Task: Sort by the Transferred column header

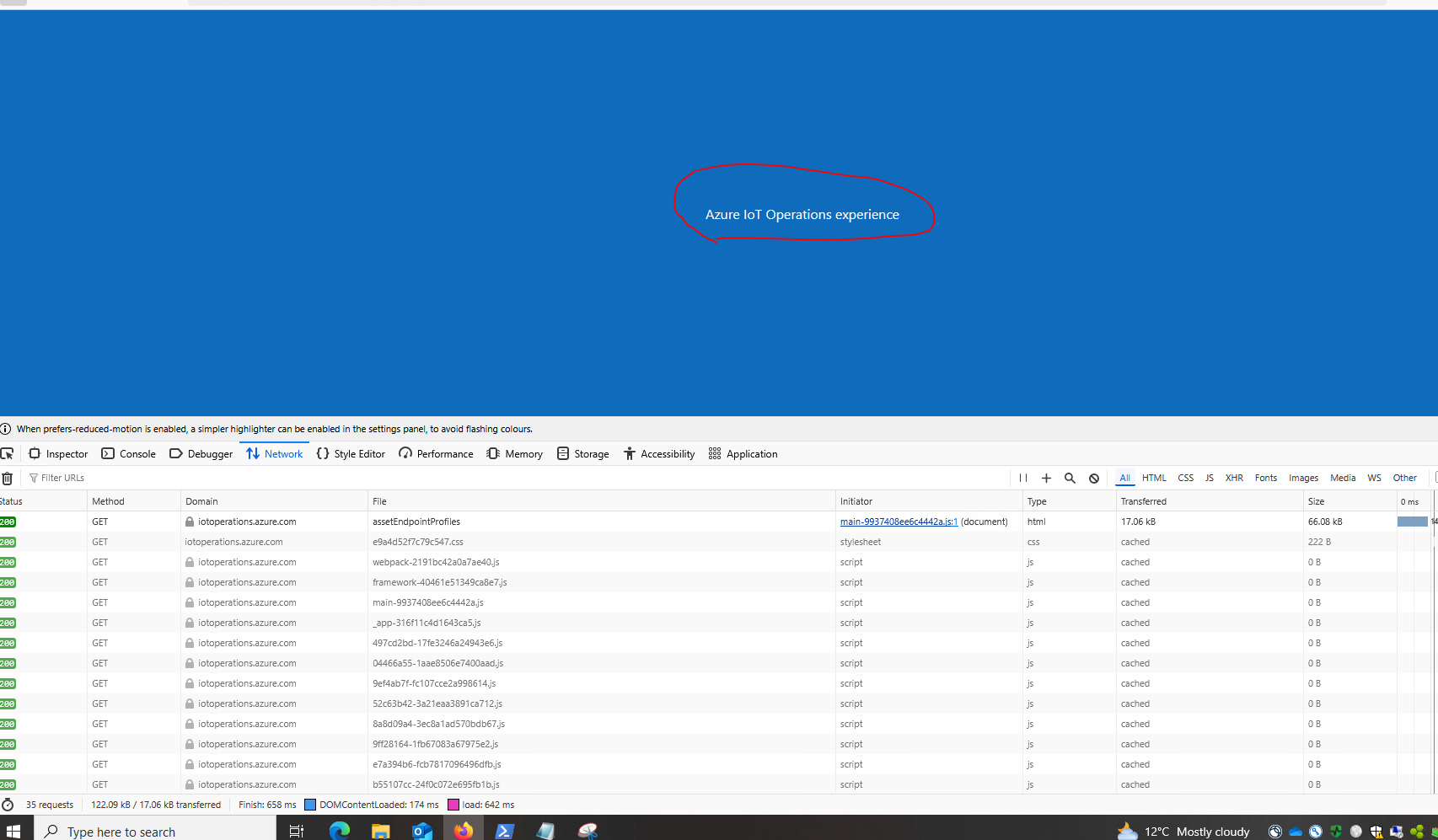Action: click(1209, 501)
